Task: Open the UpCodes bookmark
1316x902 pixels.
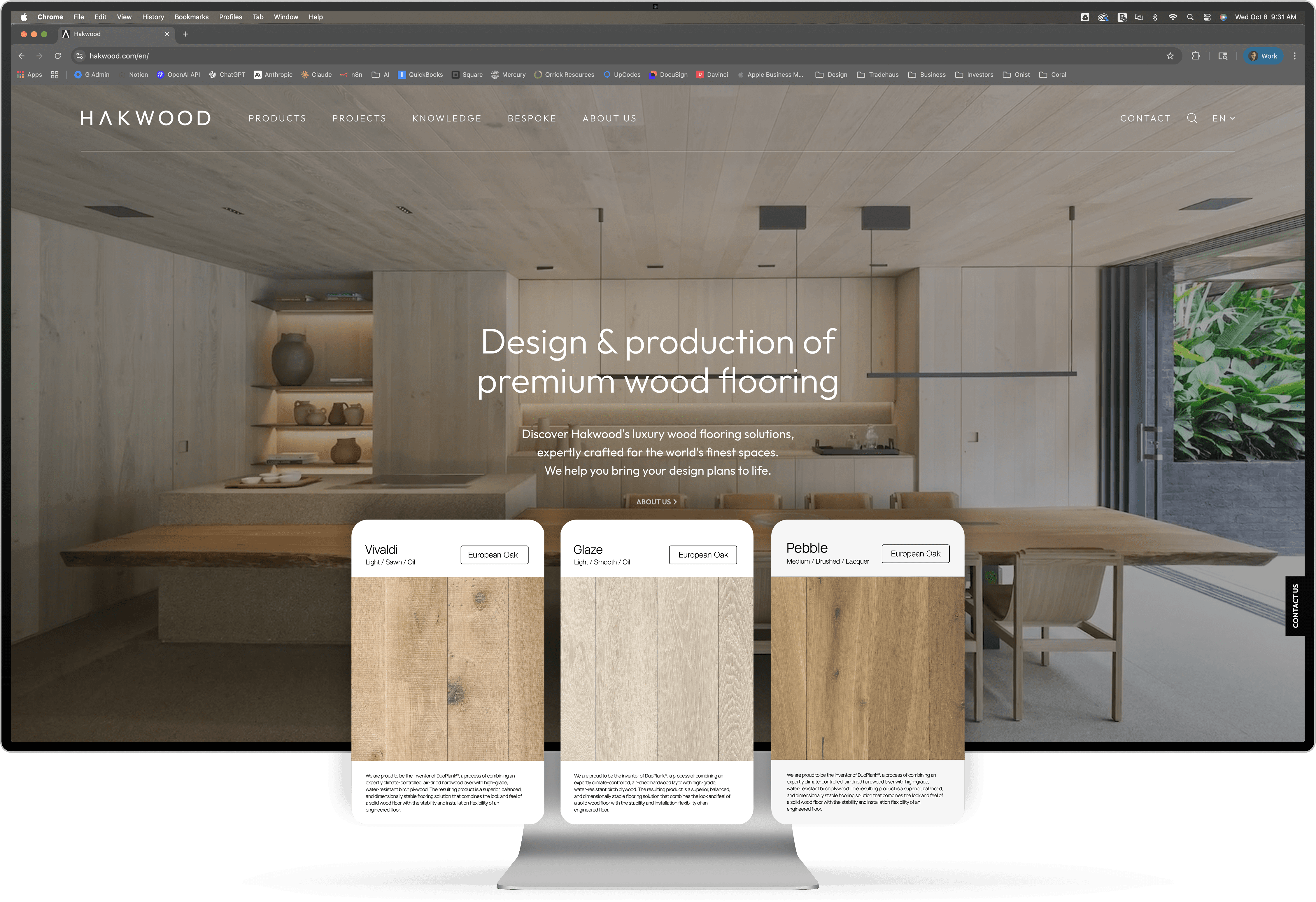Action: tap(622, 74)
